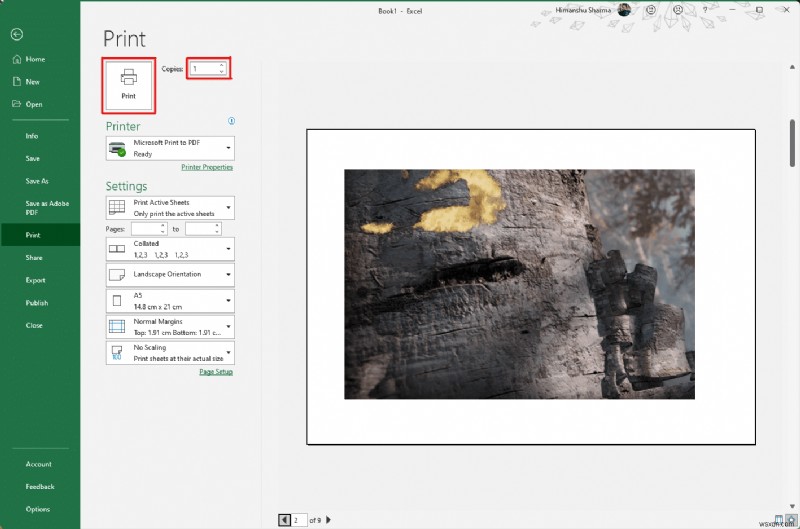Click the smiley face feedback icon

point(652,10)
